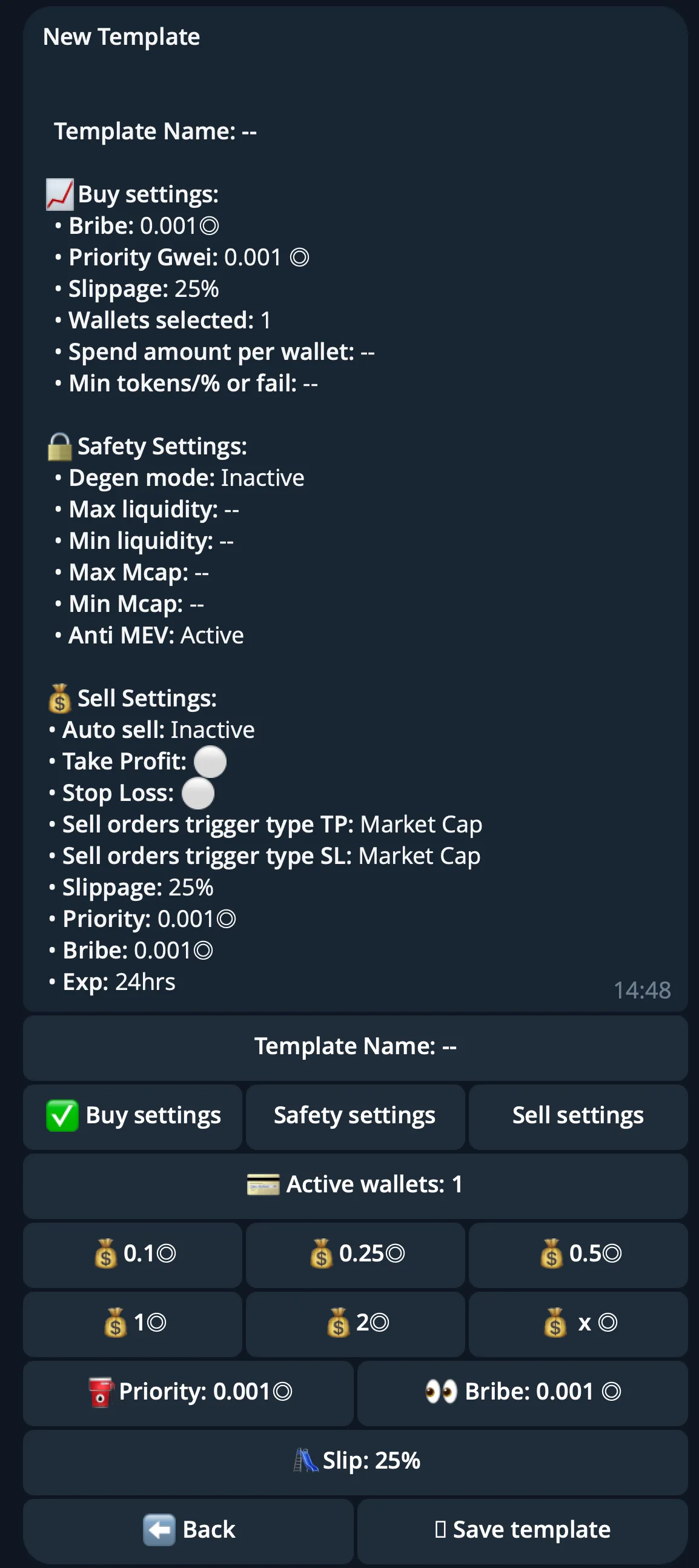This screenshot has height=1568, width=699.
Task: Go Back from the template menu
Action: coord(188,1529)
